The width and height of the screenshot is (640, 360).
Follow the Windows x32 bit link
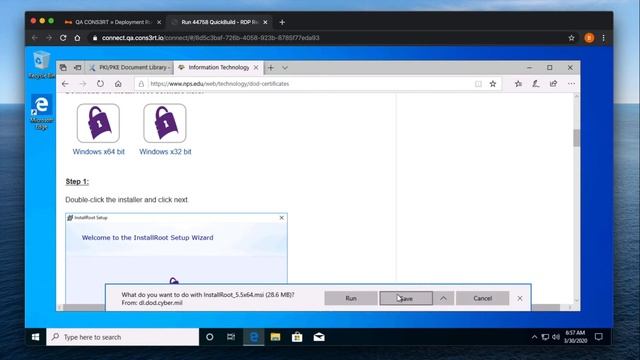[165, 151]
